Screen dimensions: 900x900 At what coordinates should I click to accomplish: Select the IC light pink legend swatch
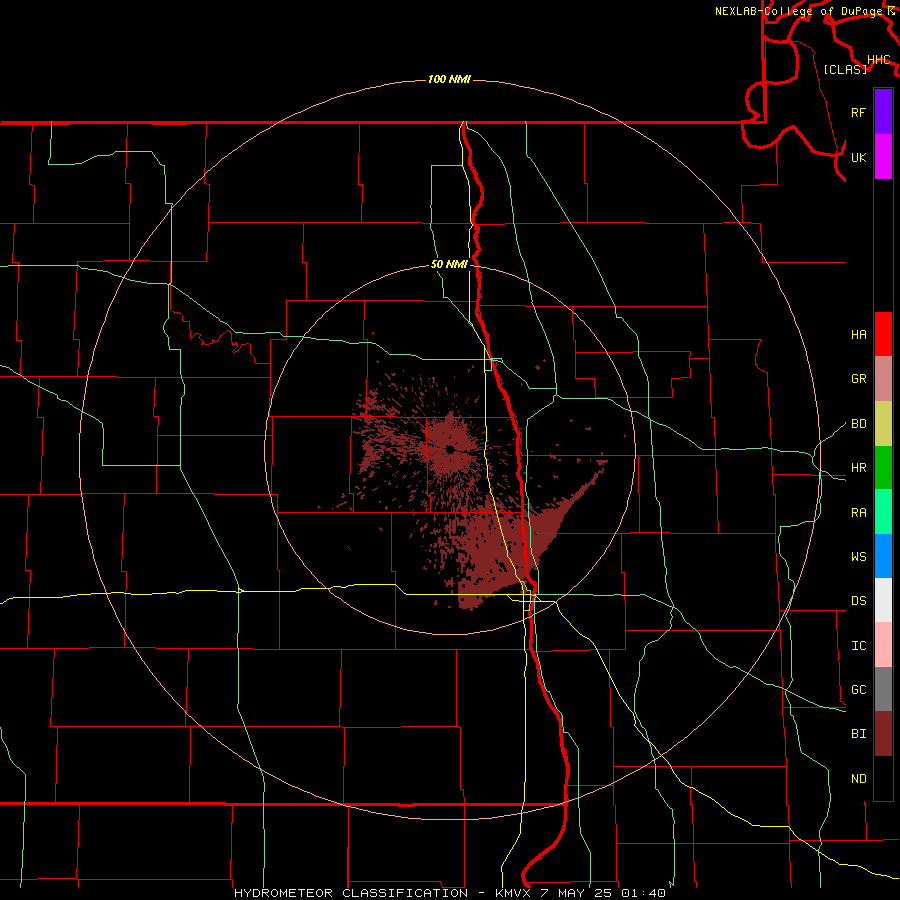[x=883, y=645]
